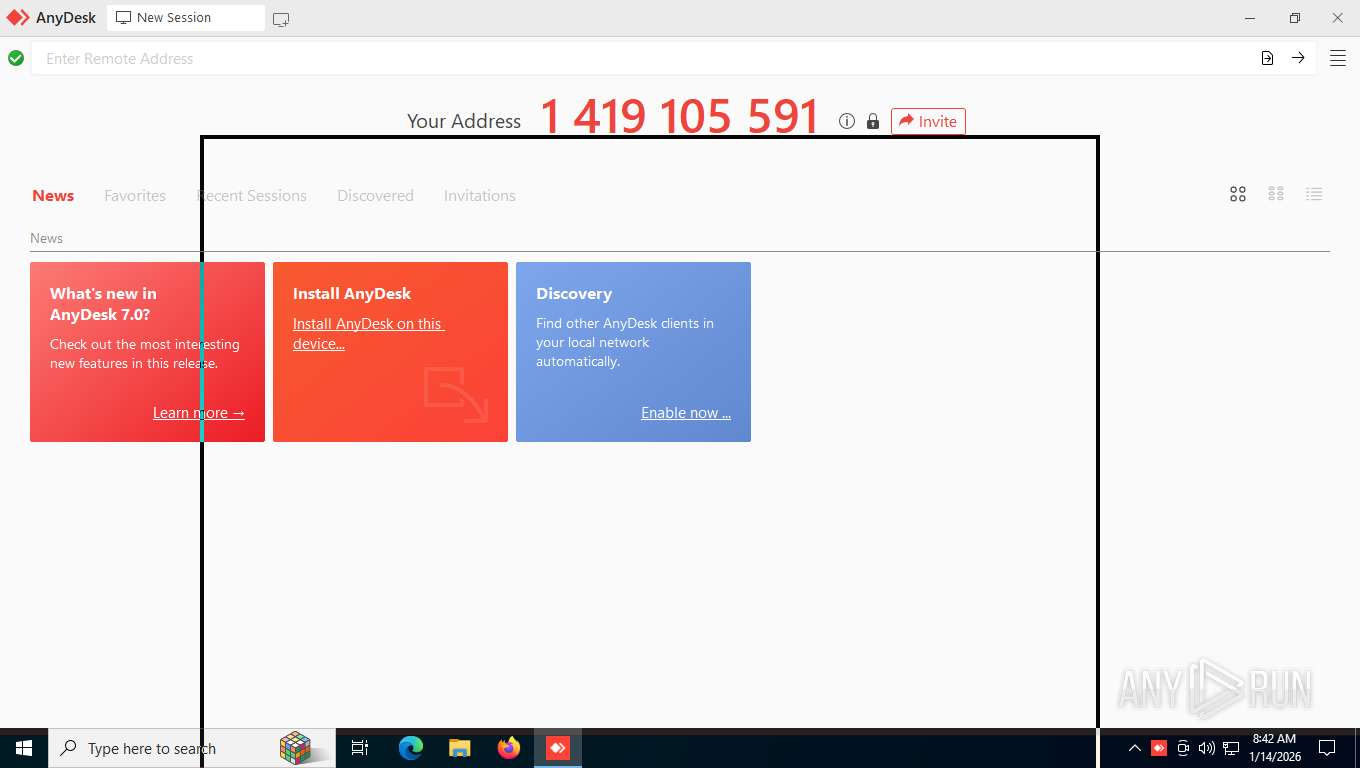Open the What's new in AnyDesk 7.0 card
Image resolution: width=1360 pixels, height=768 pixels.
pos(147,352)
